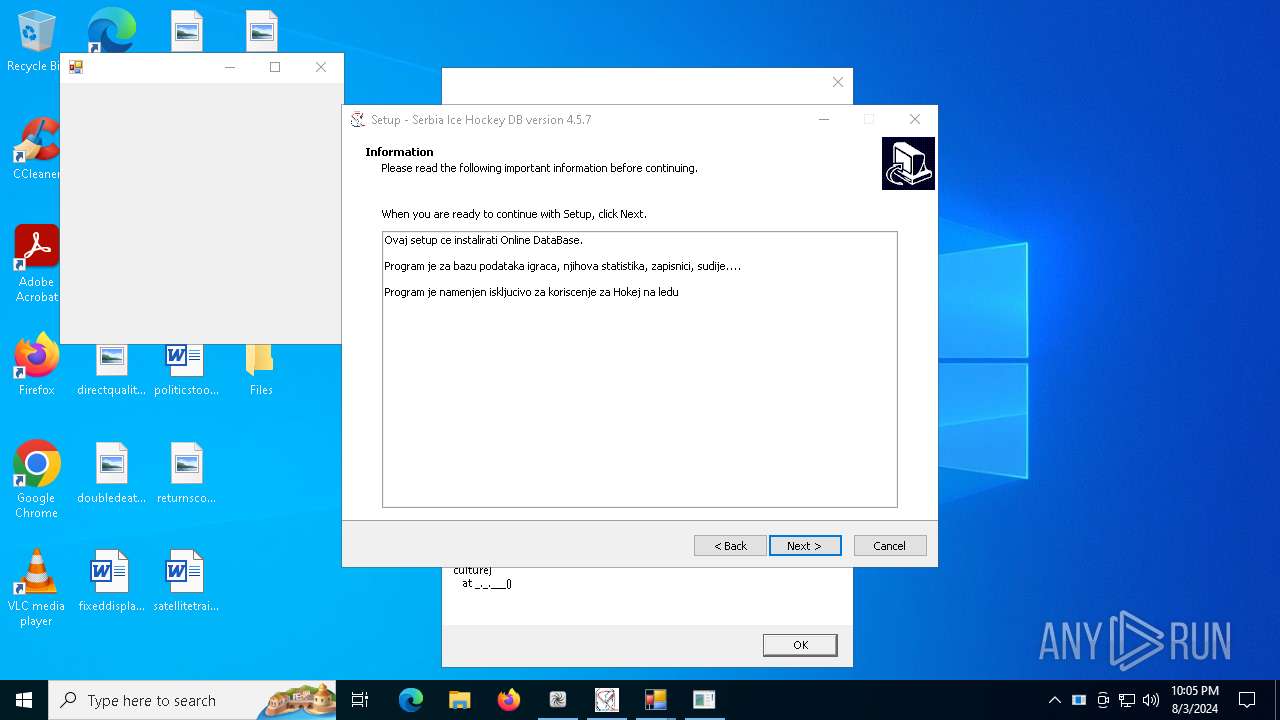Click the line about 'Hokej na ledu'
Viewport: 1280px width, 720px height.
[x=531, y=292]
